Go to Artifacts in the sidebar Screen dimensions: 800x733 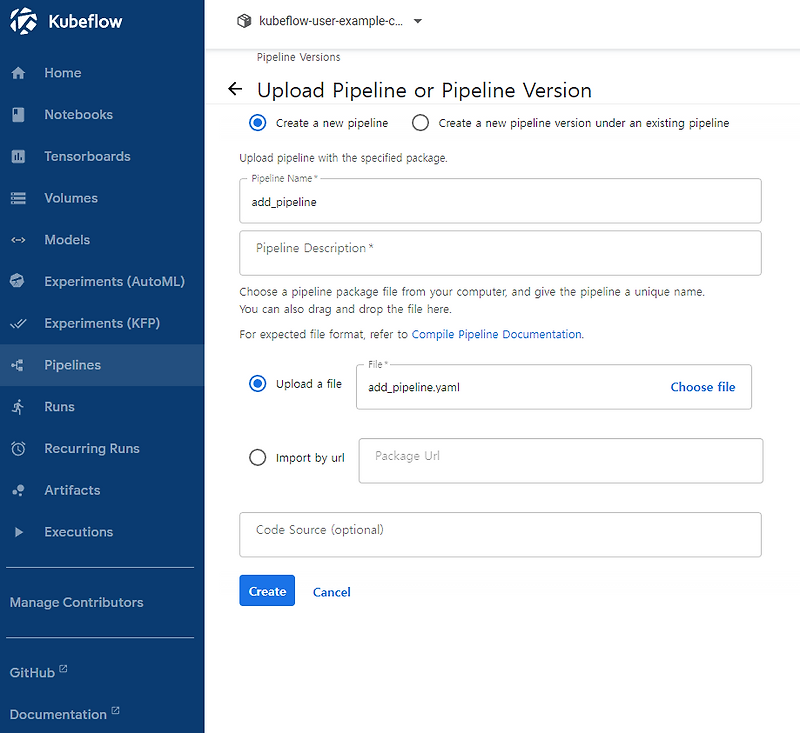(x=72, y=490)
